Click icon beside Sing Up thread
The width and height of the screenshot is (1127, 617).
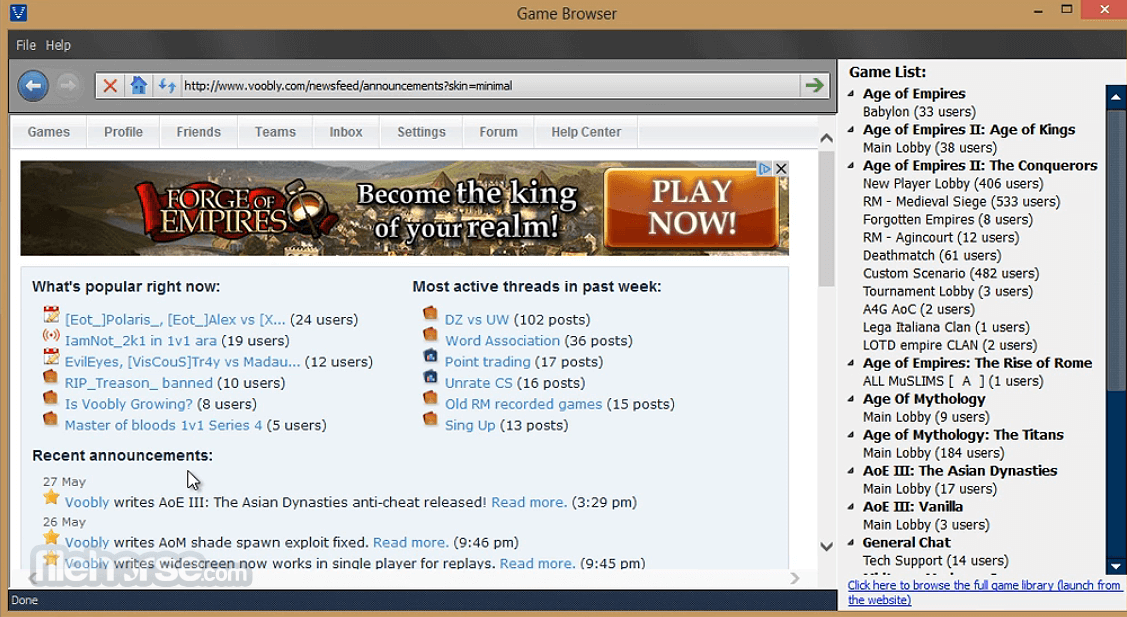click(x=431, y=418)
